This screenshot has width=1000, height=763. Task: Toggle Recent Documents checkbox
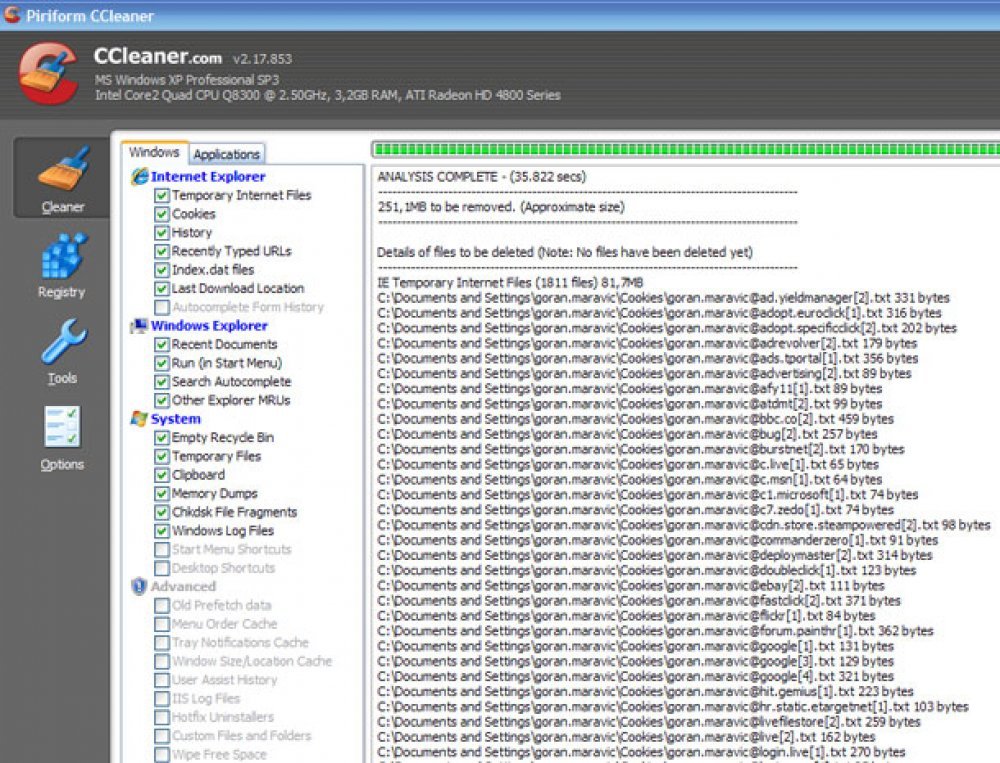coord(162,344)
